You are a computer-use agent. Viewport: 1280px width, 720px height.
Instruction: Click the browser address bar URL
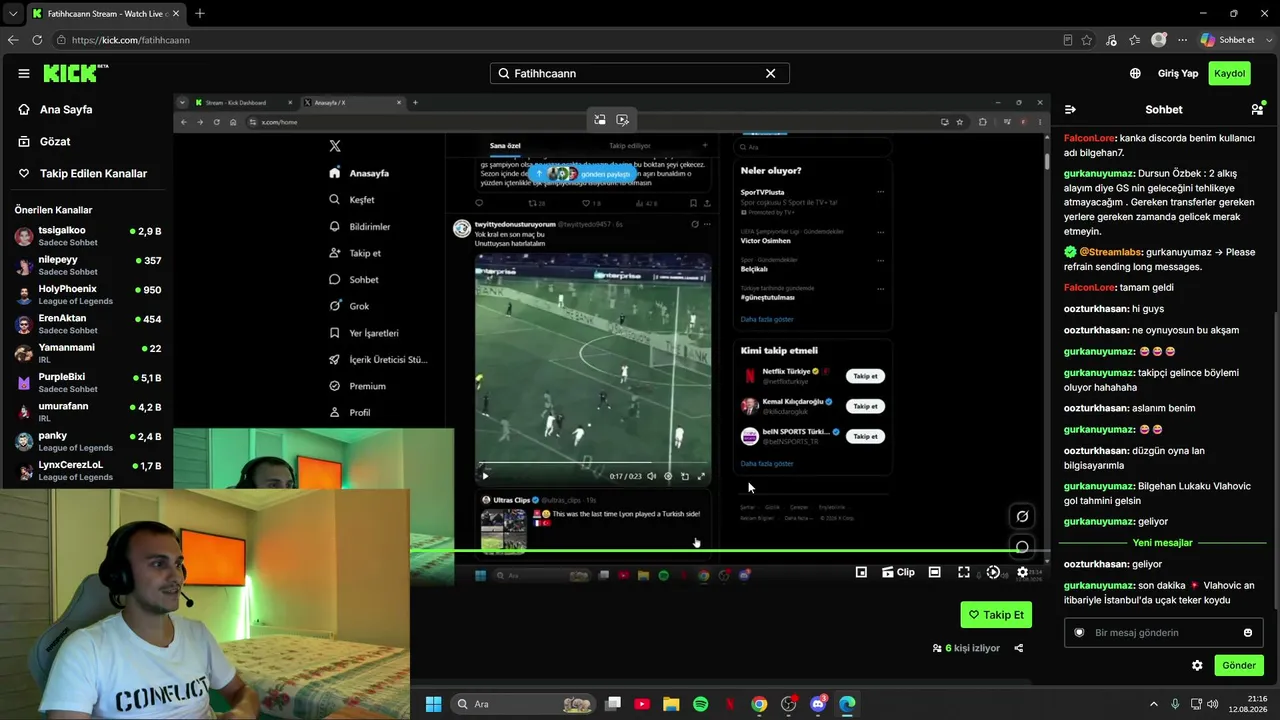coord(130,40)
